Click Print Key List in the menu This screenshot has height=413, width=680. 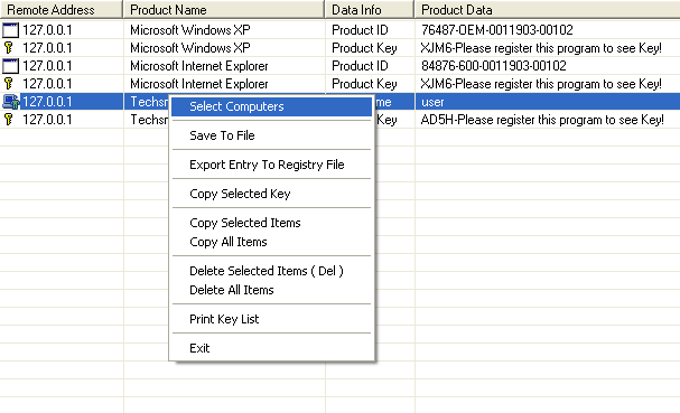[x=271, y=319]
